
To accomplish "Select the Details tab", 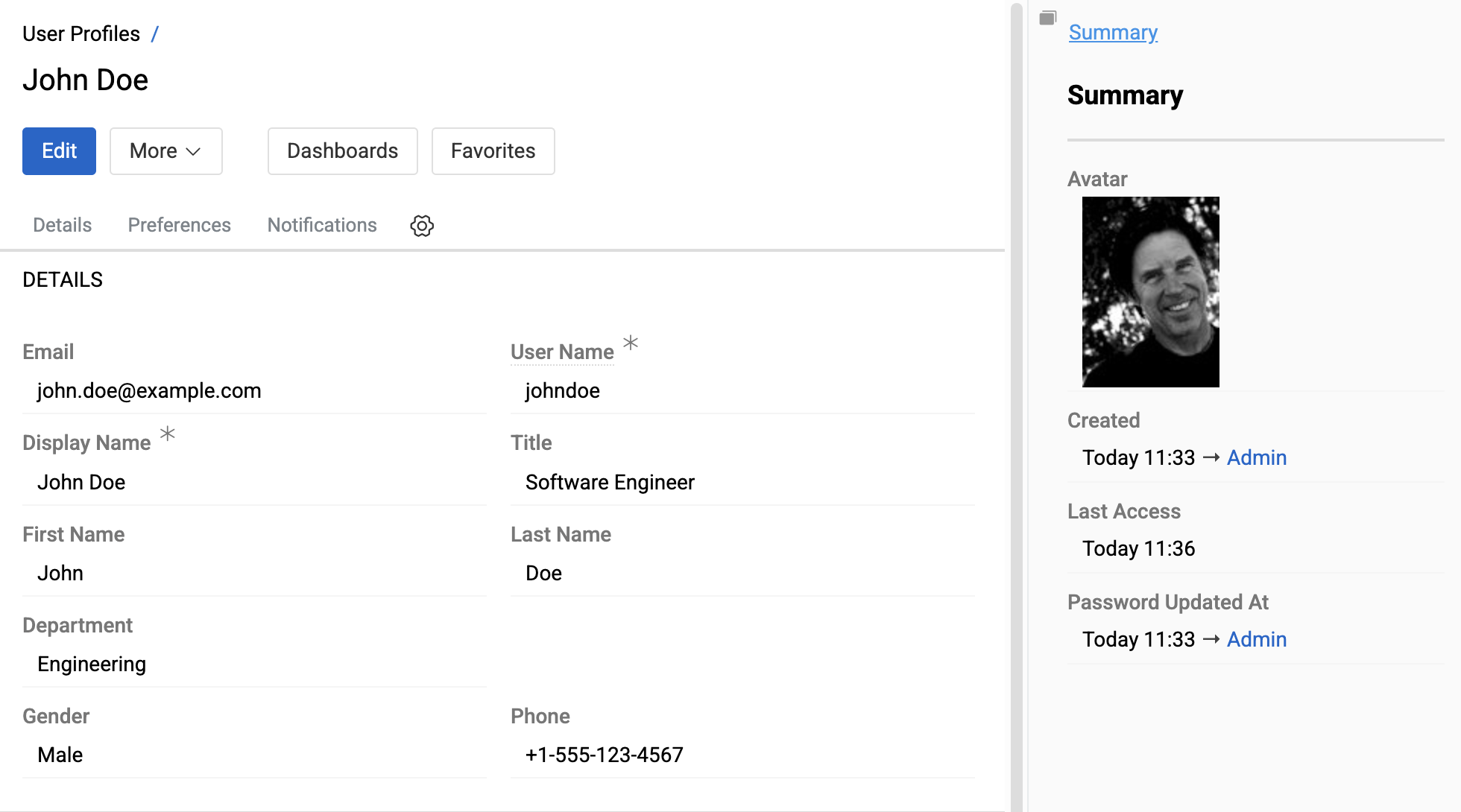I will [x=62, y=225].
